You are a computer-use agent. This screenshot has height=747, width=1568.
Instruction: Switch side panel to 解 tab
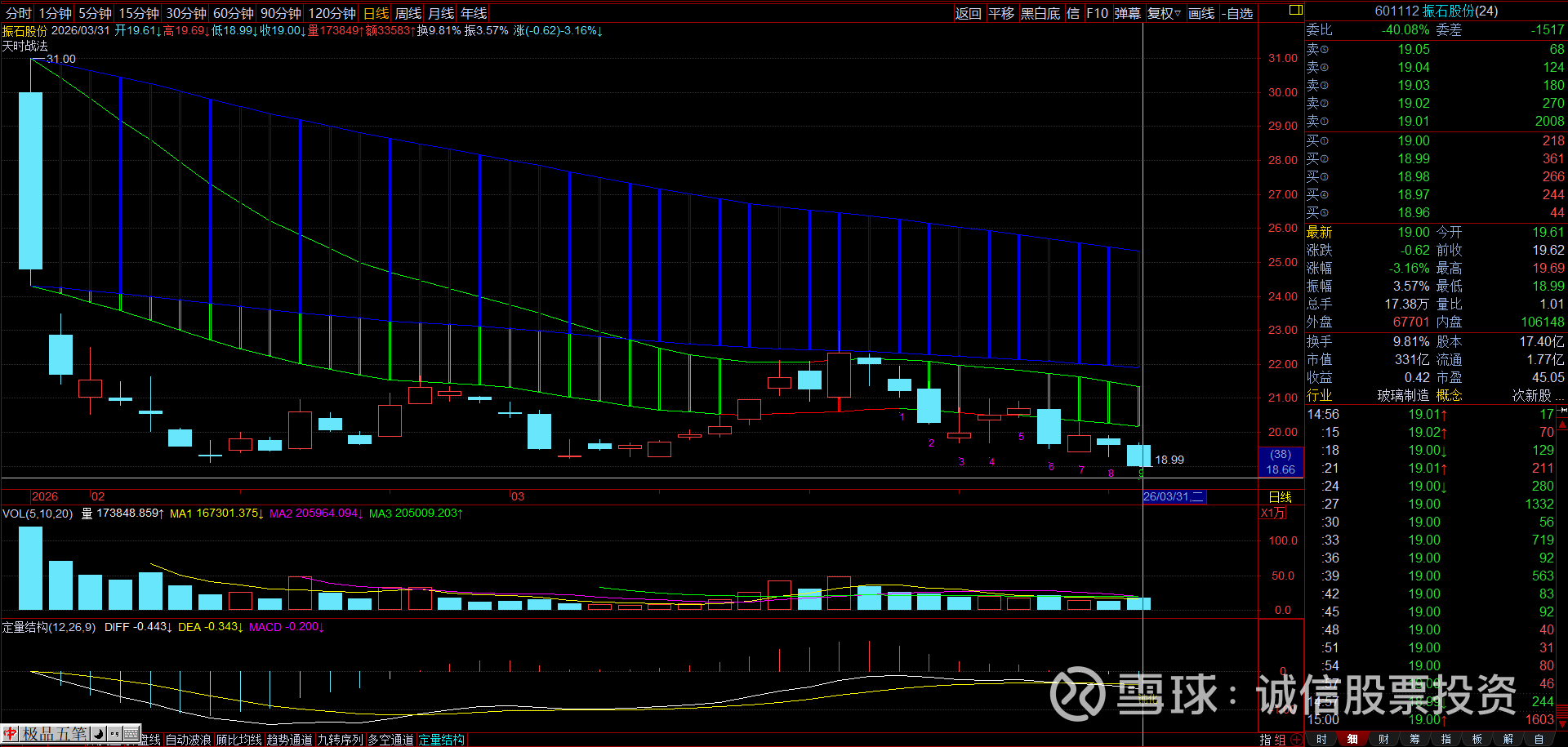1508,739
